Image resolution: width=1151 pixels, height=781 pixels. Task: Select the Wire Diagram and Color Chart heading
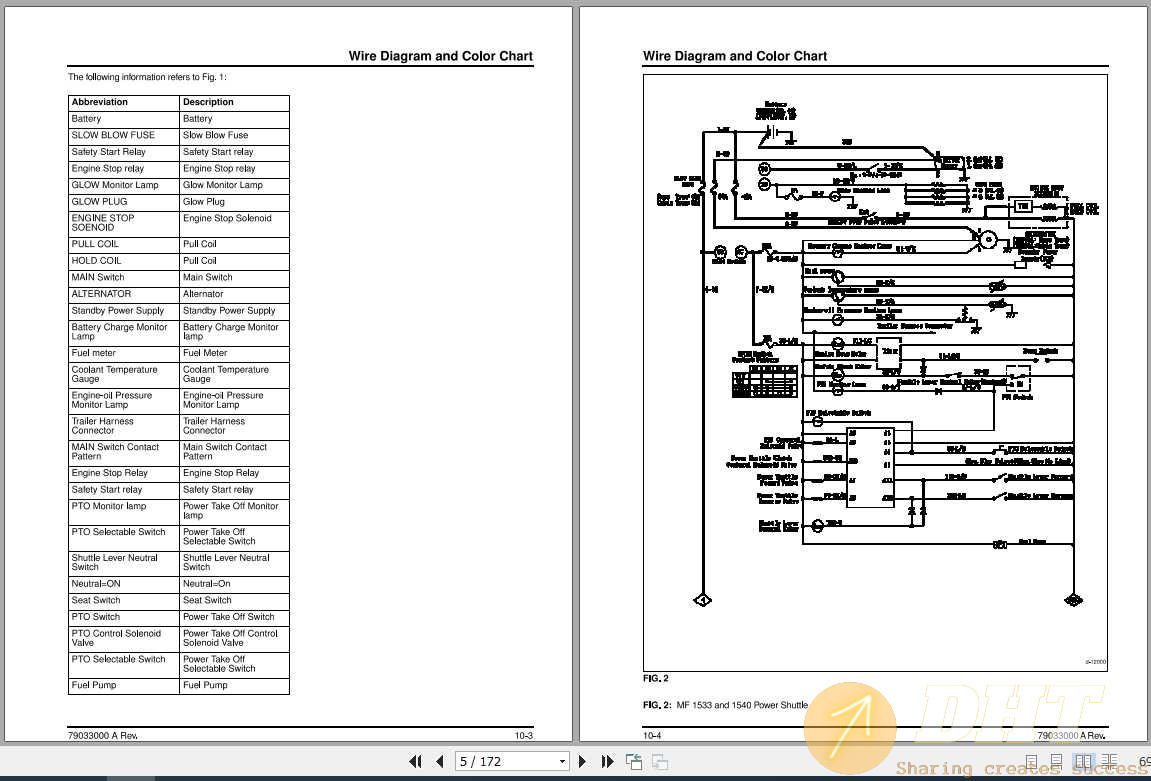[x=440, y=56]
